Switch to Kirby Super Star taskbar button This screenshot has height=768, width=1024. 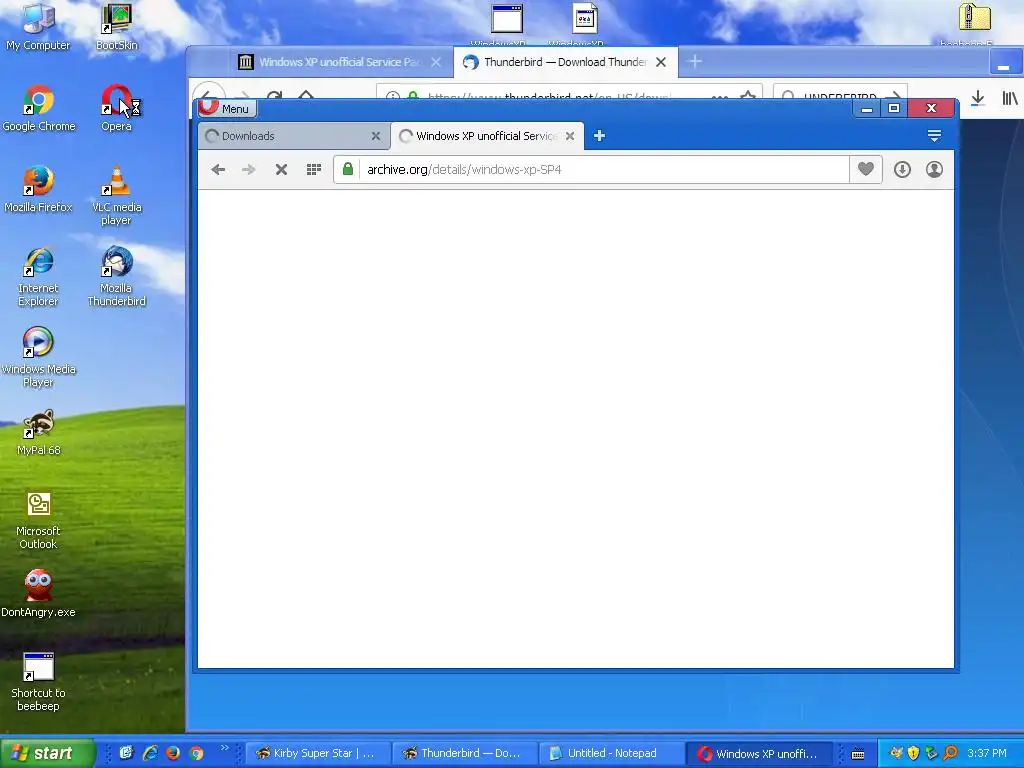317,753
